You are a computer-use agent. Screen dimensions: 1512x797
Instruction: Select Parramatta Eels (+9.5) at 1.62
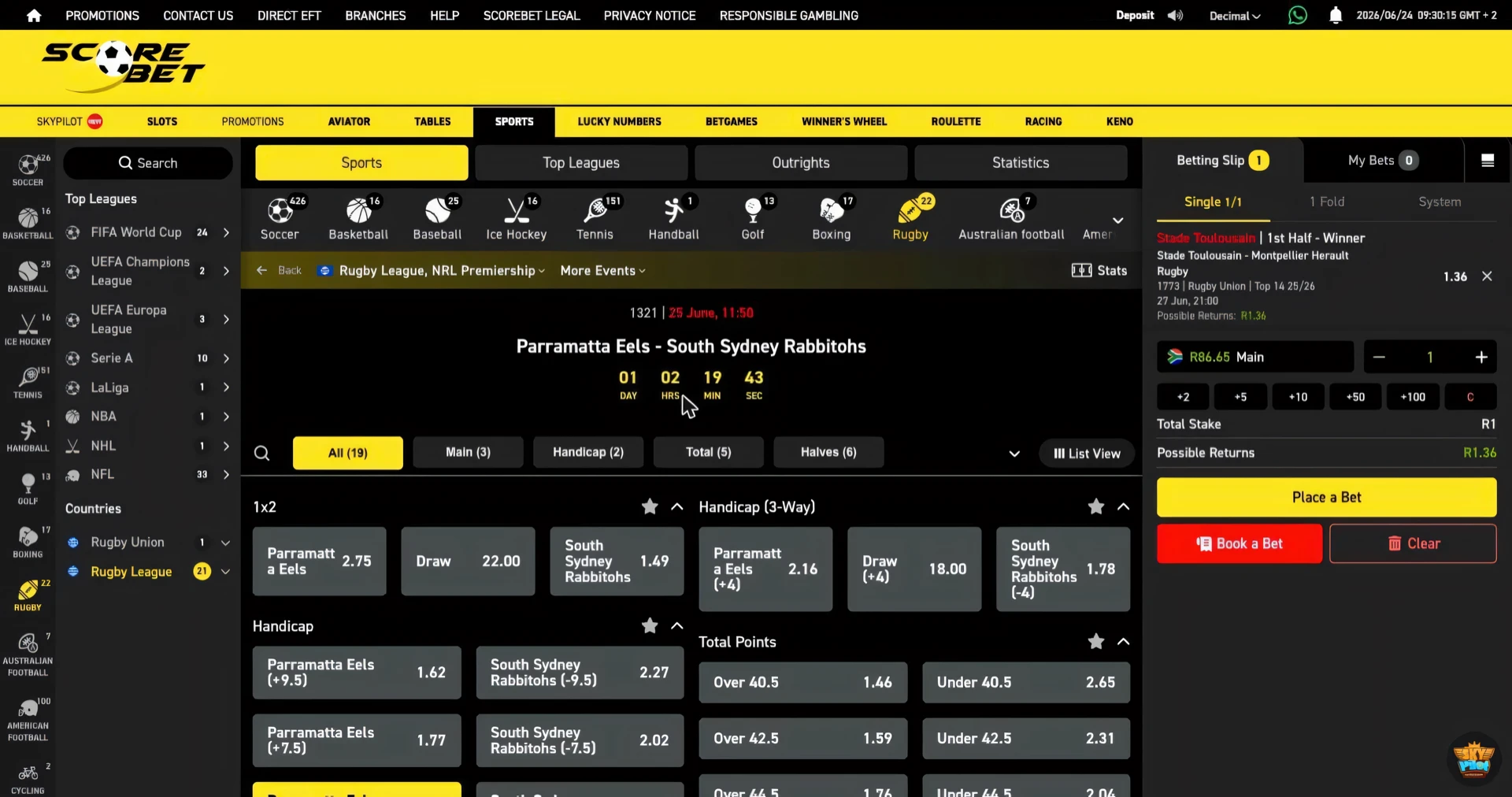(357, 673)
